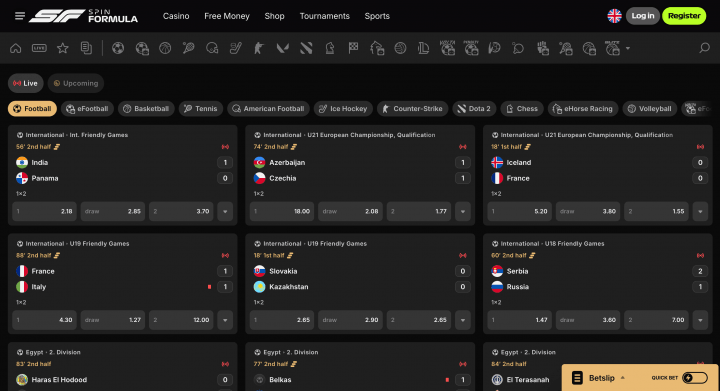Open the Casino menu item
Viewport: 720px width, 391px height.
176,16
